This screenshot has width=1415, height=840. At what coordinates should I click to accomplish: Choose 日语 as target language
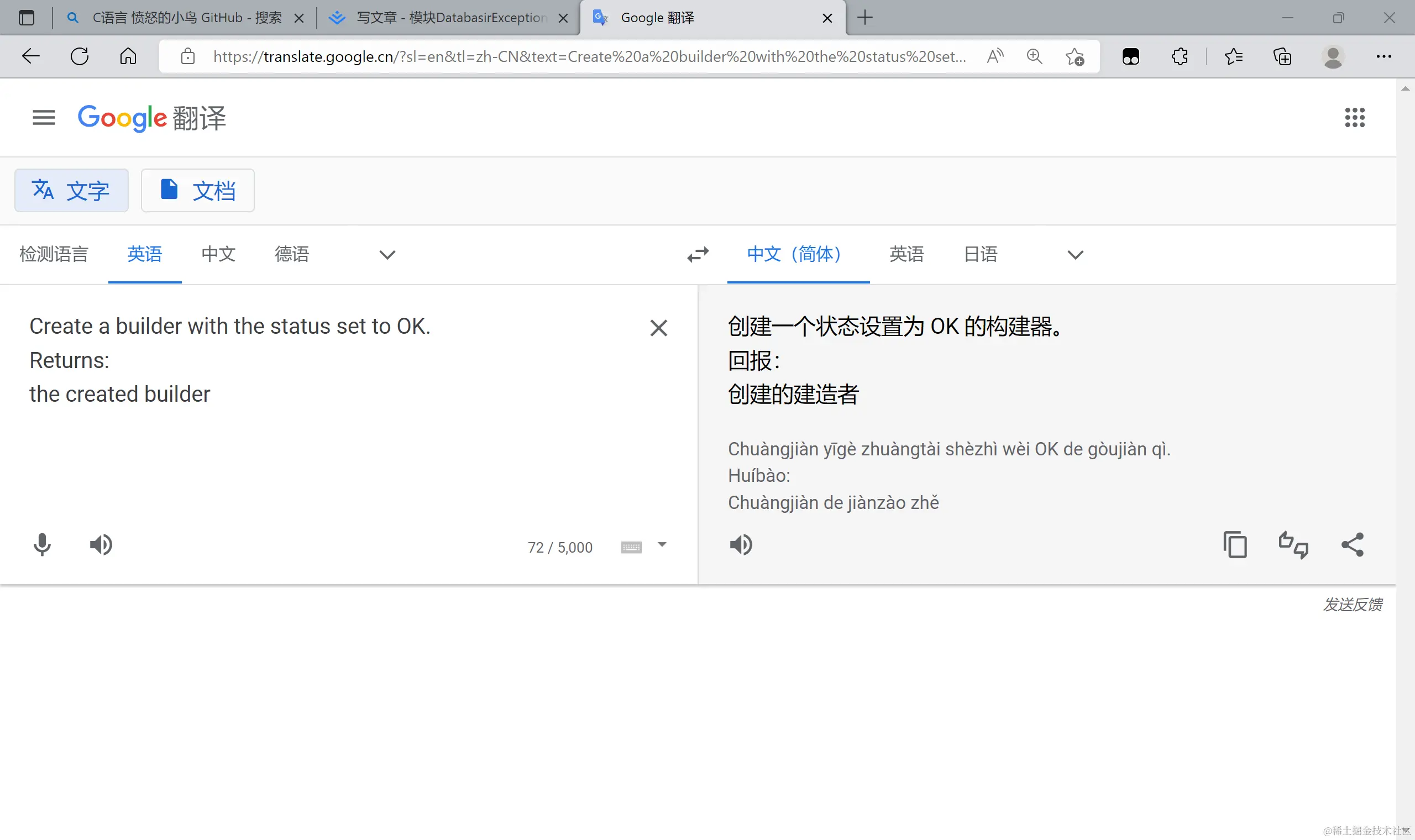[x=981, y=254]
